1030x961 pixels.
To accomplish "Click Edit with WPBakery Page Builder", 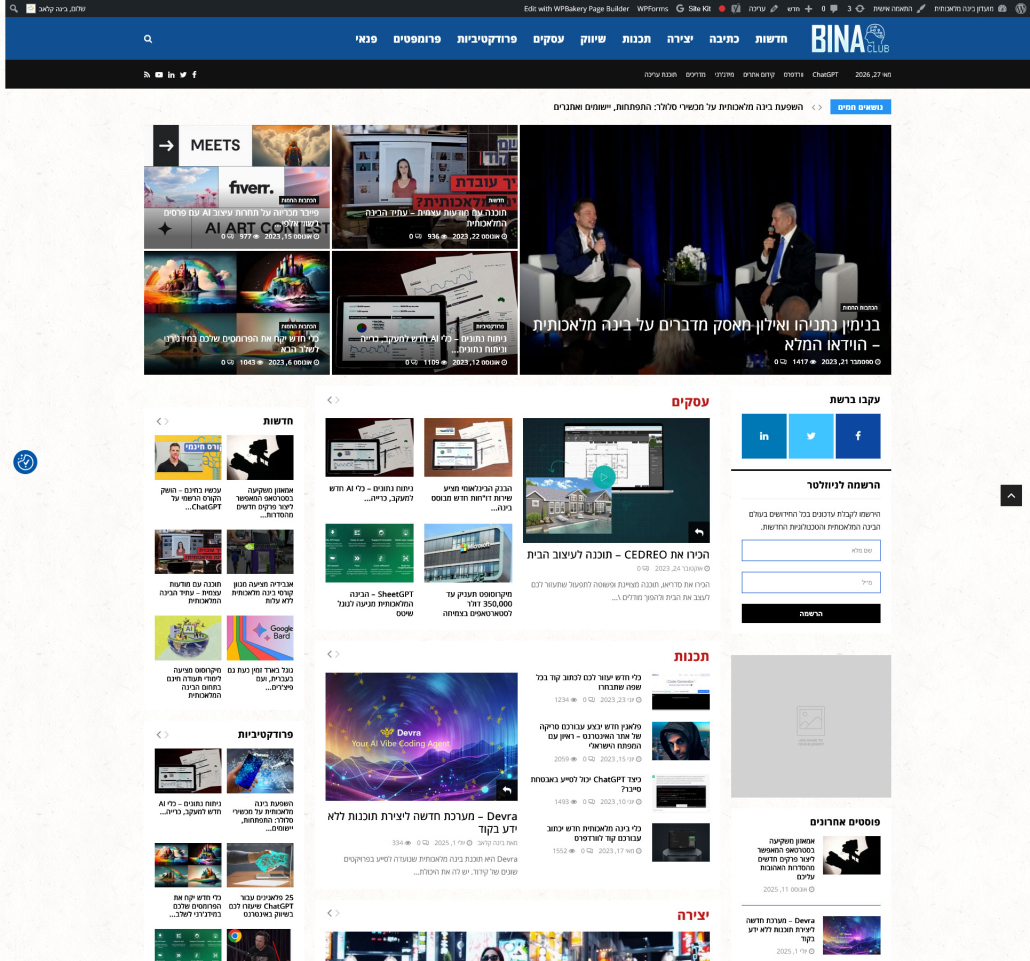I will pos(576,9).
